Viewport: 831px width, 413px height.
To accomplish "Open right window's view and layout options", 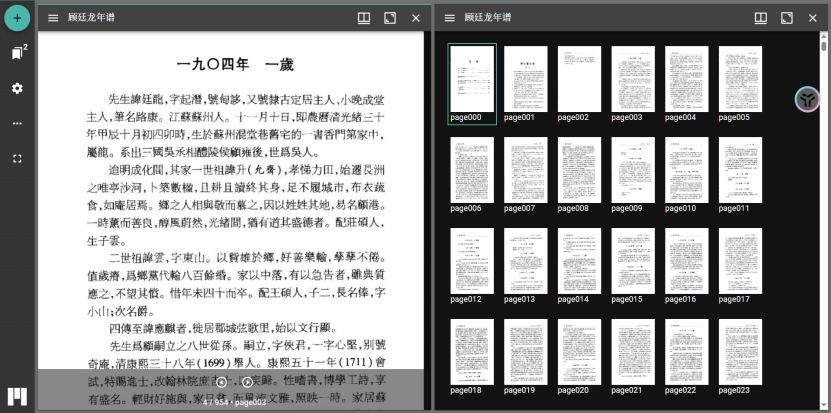I will pyautogui.click(x=761, y=18).
